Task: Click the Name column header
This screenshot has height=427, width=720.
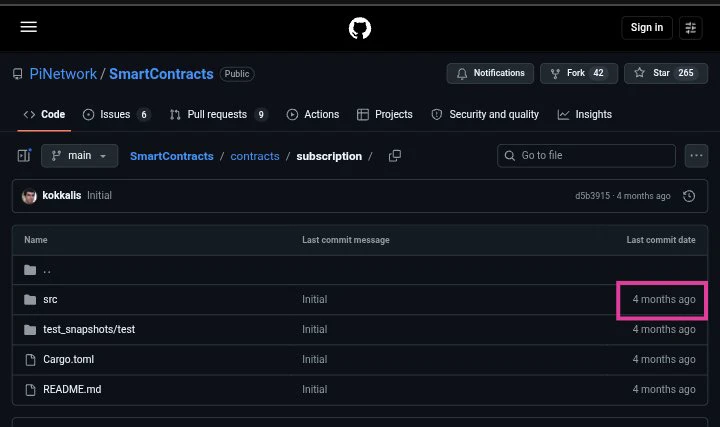Action: (36, 240)
